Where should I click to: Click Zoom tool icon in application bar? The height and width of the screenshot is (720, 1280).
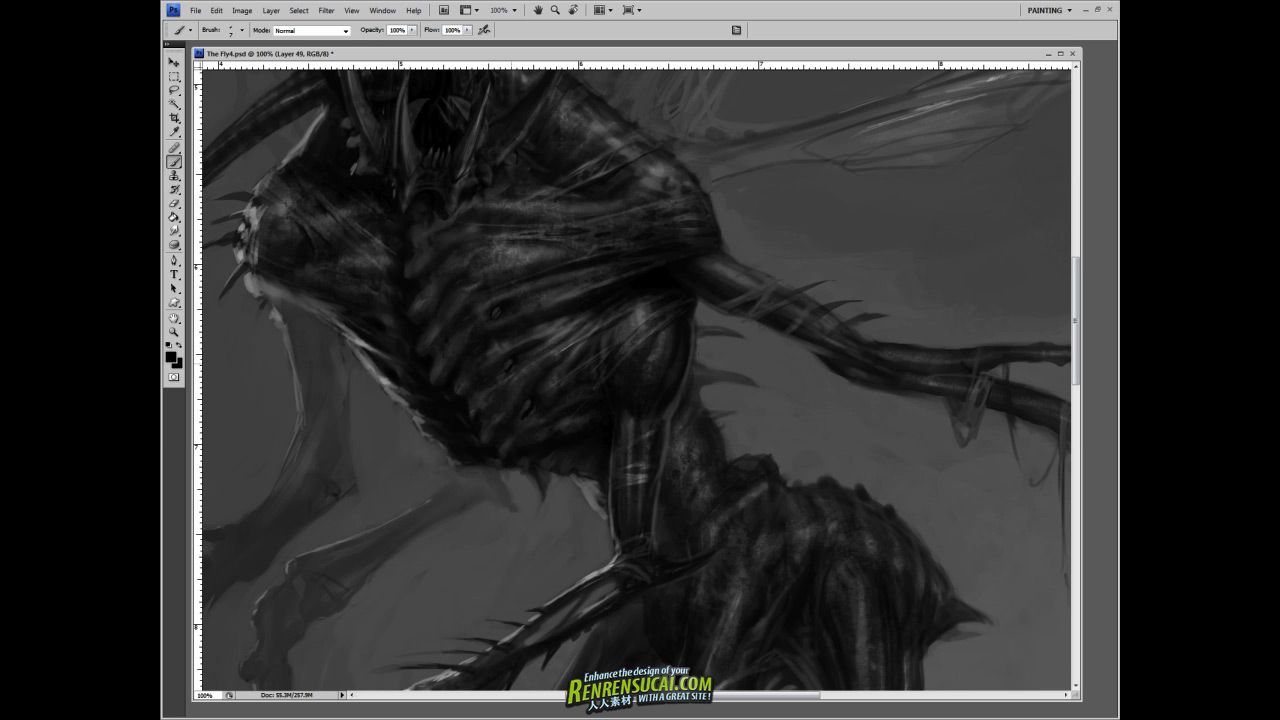click(555, 10)
